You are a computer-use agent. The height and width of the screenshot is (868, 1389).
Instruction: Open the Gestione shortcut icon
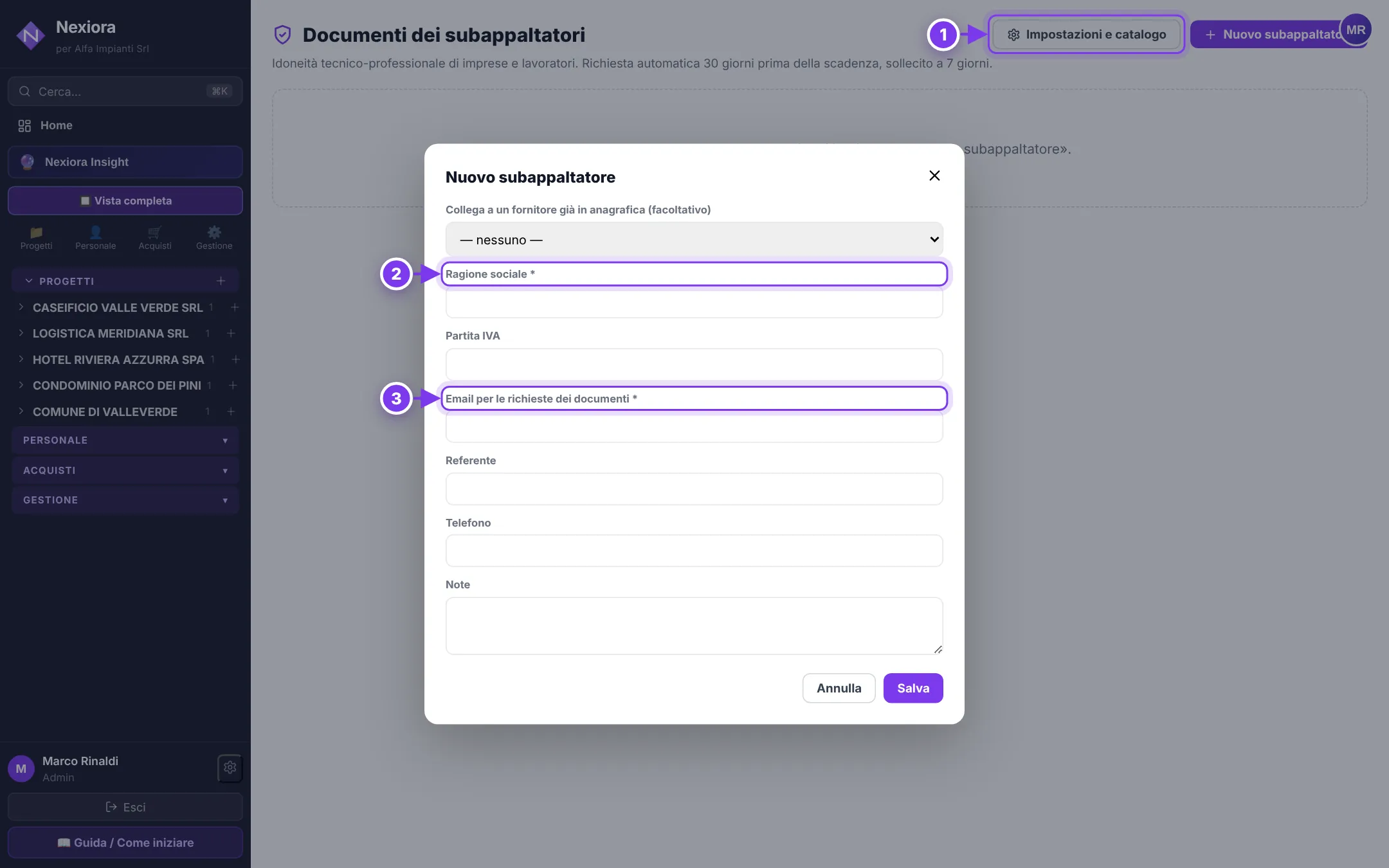coord(214,238)
